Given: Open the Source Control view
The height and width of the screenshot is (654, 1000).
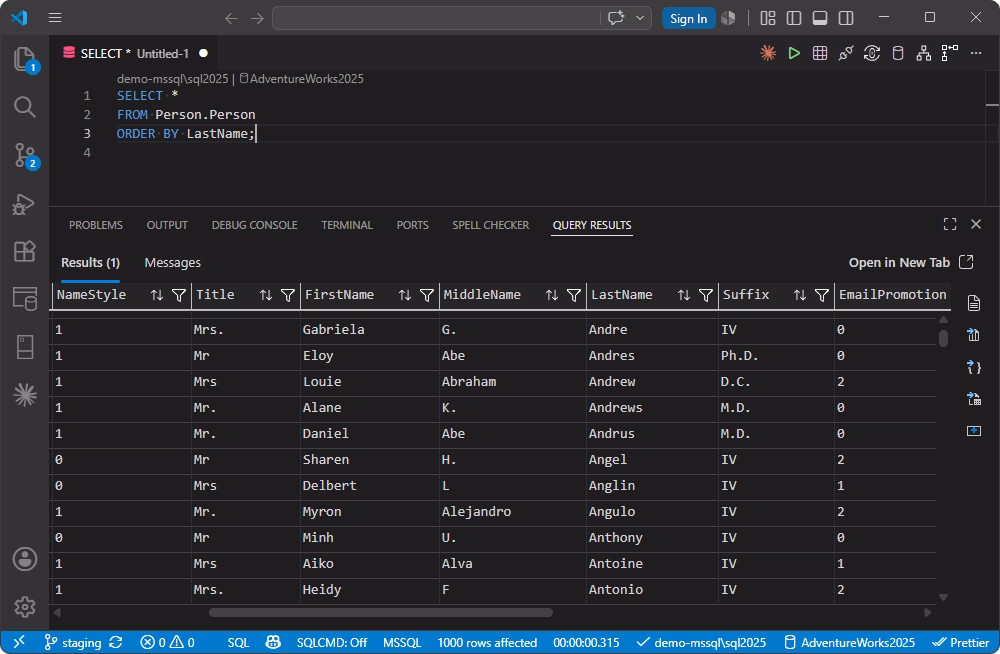Looking at the screenshot, I should click(25, 155).
